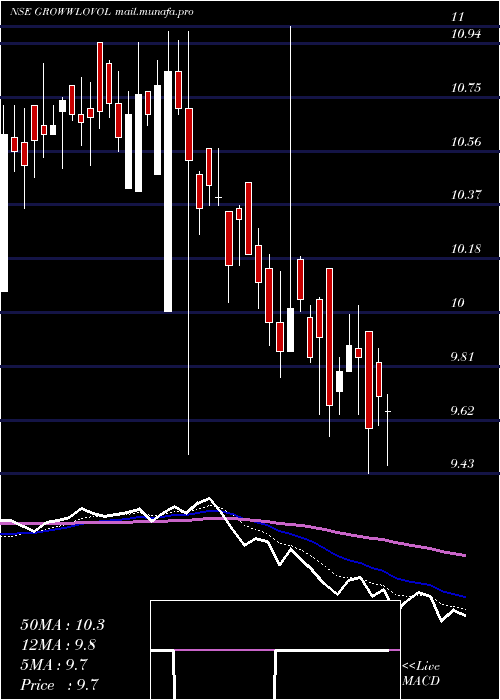
Task: Click the 11 price axis label
Action: tap(458, 17)
